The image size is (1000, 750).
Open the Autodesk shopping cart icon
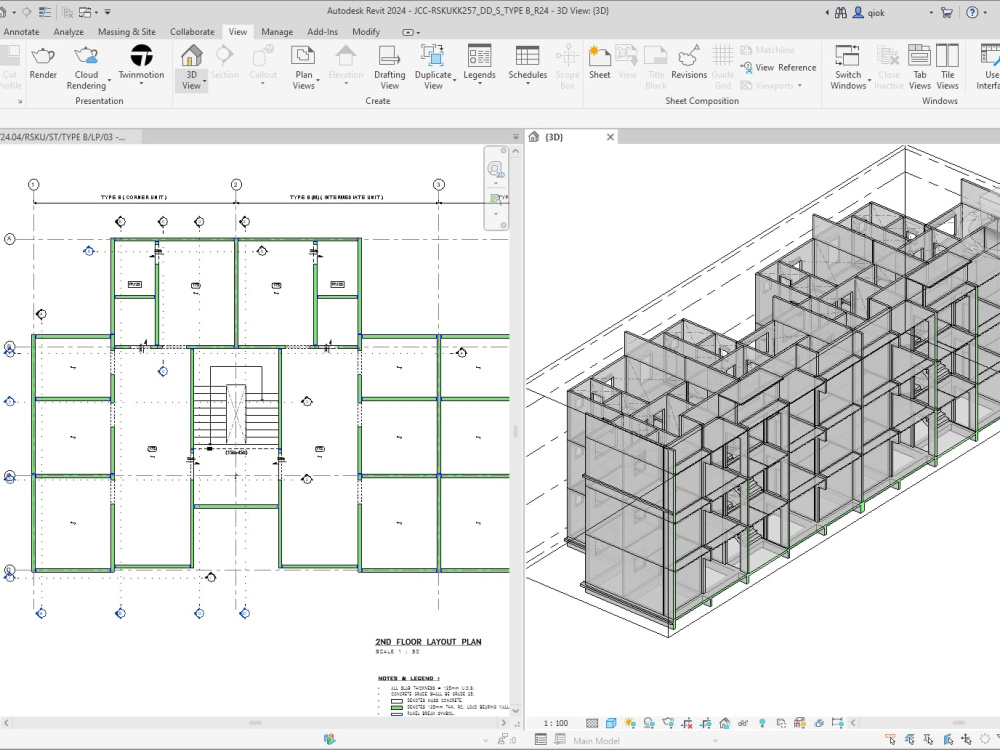click(x=947, y=12)
